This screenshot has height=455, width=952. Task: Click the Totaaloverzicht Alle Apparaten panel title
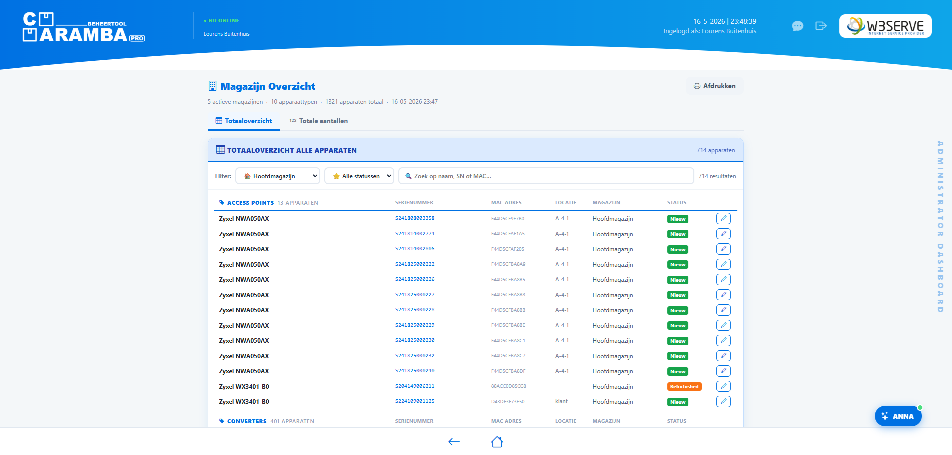click(x=292, y=150)
